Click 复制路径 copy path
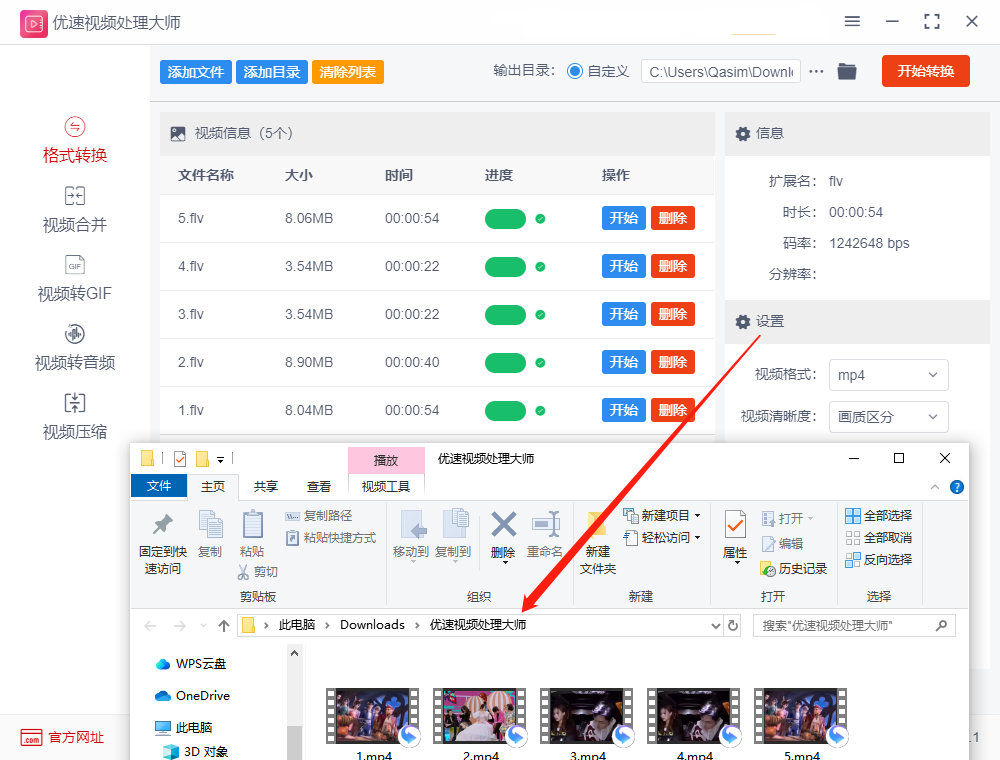The image size is (1000, 760). click(318, 515)
